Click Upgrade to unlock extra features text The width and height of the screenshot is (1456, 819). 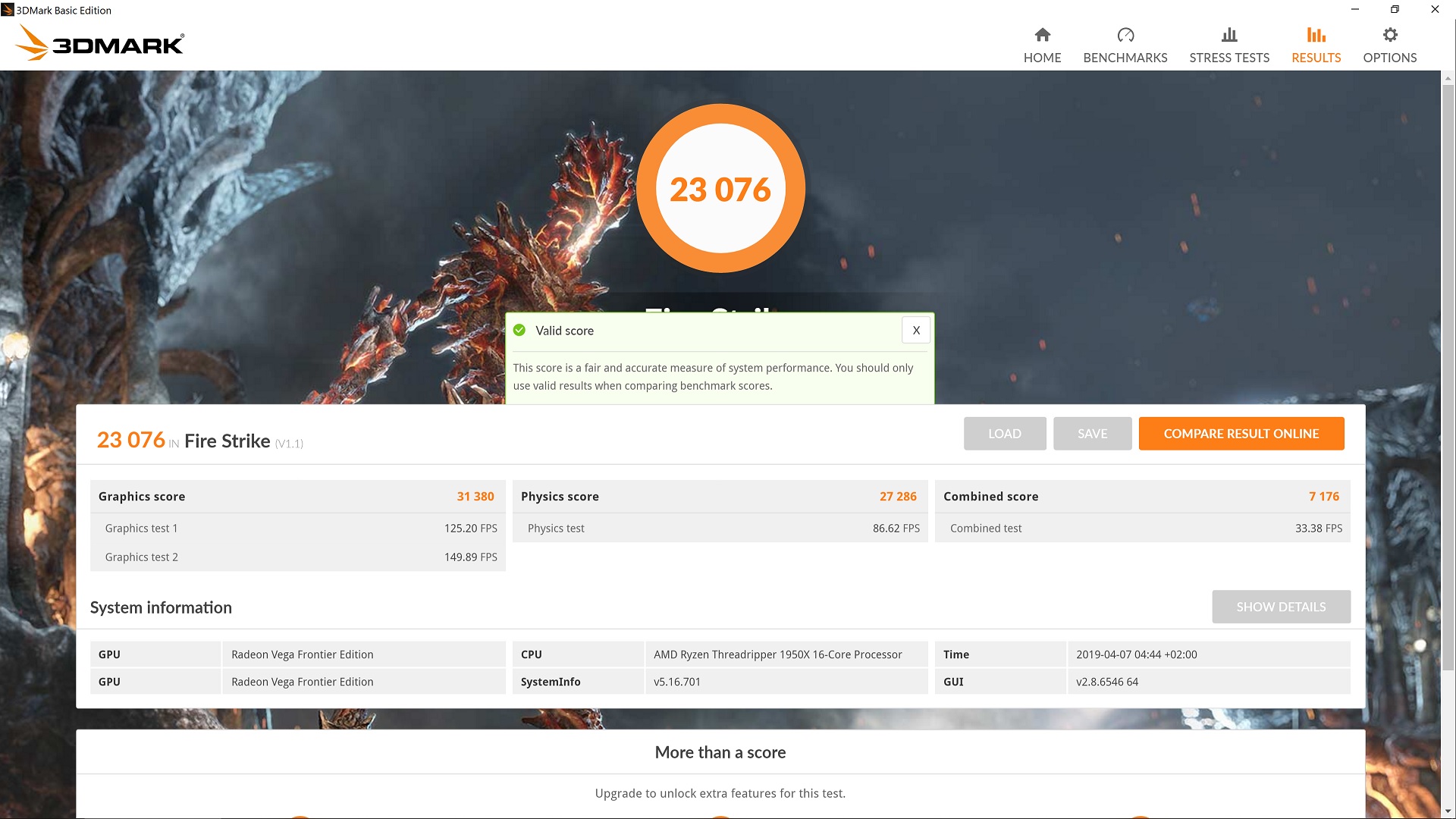(720, 793)
